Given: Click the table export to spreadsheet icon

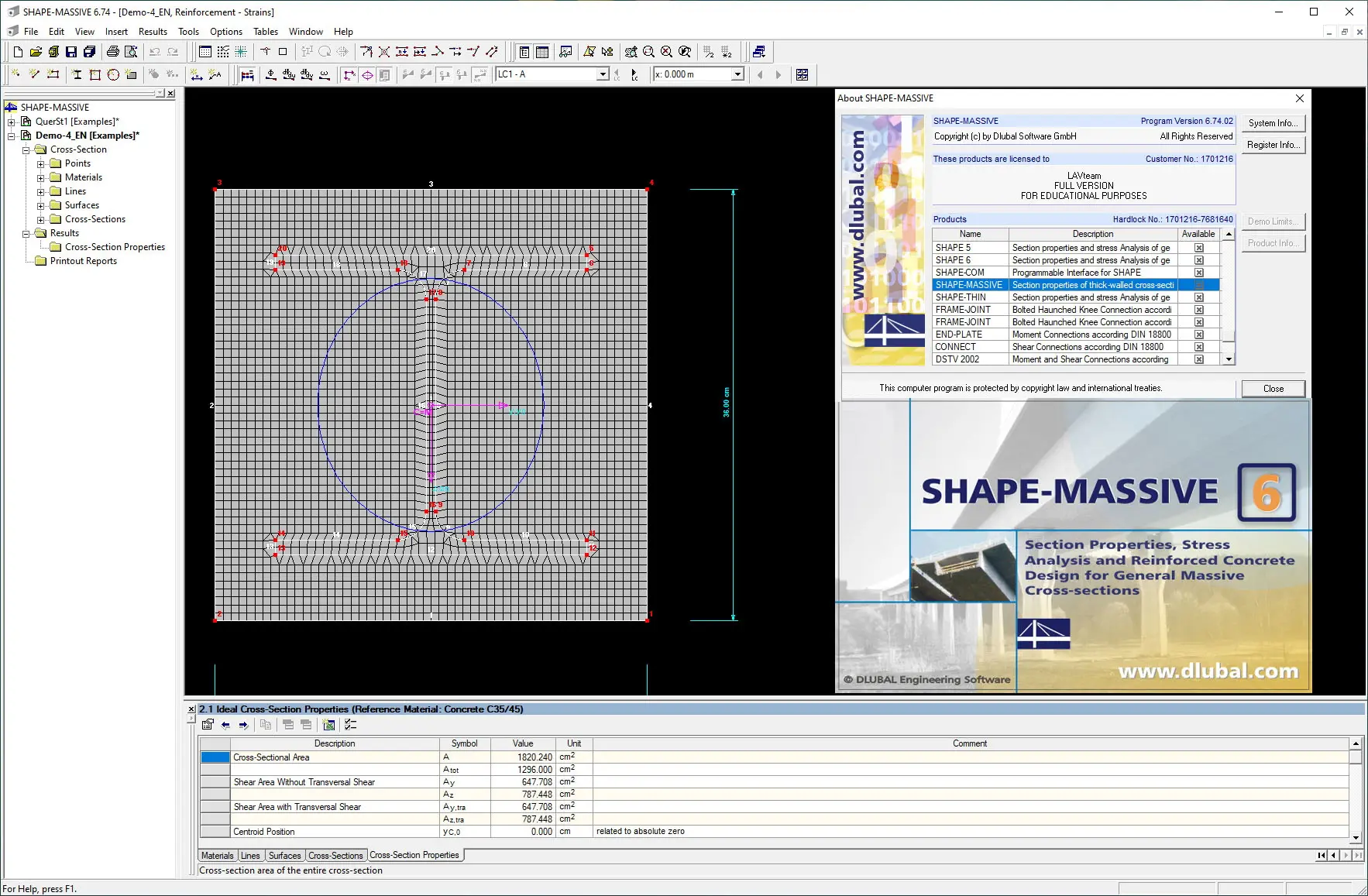Looking at the screenshot, I should coord(329,725).
